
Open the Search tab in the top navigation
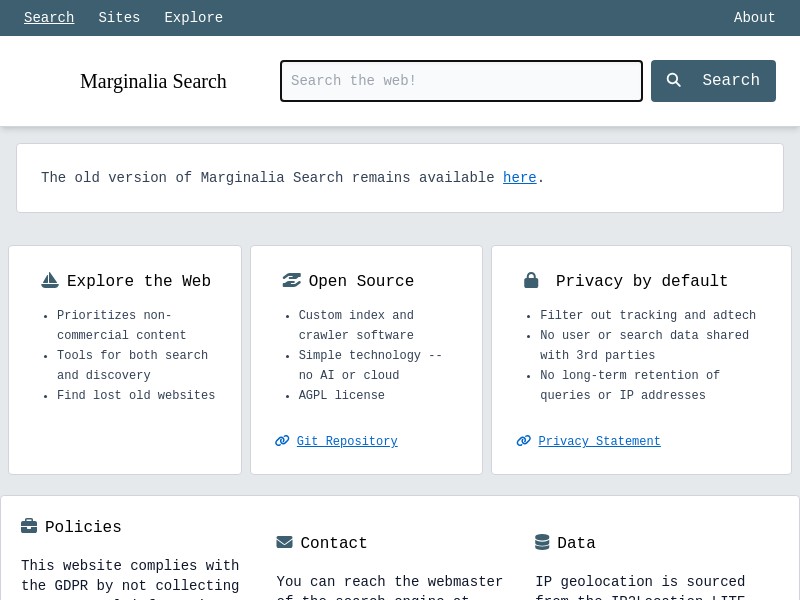[49, 17]
